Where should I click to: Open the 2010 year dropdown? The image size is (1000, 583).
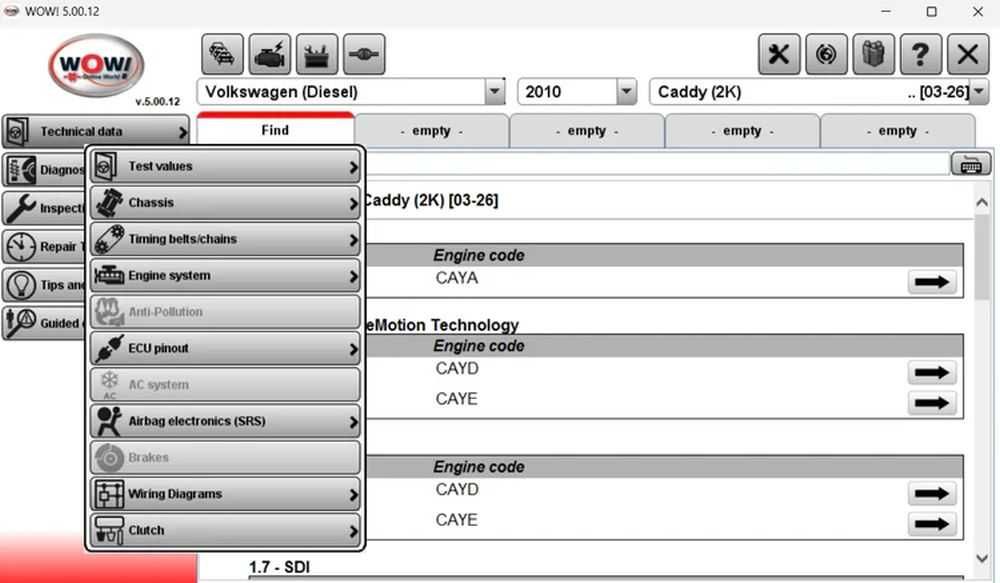coord(627,92)
